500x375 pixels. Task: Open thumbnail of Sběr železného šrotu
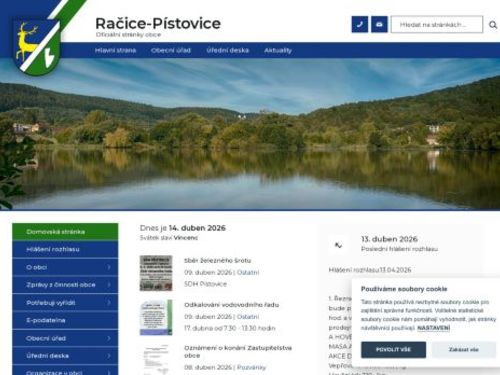[156, 273]
